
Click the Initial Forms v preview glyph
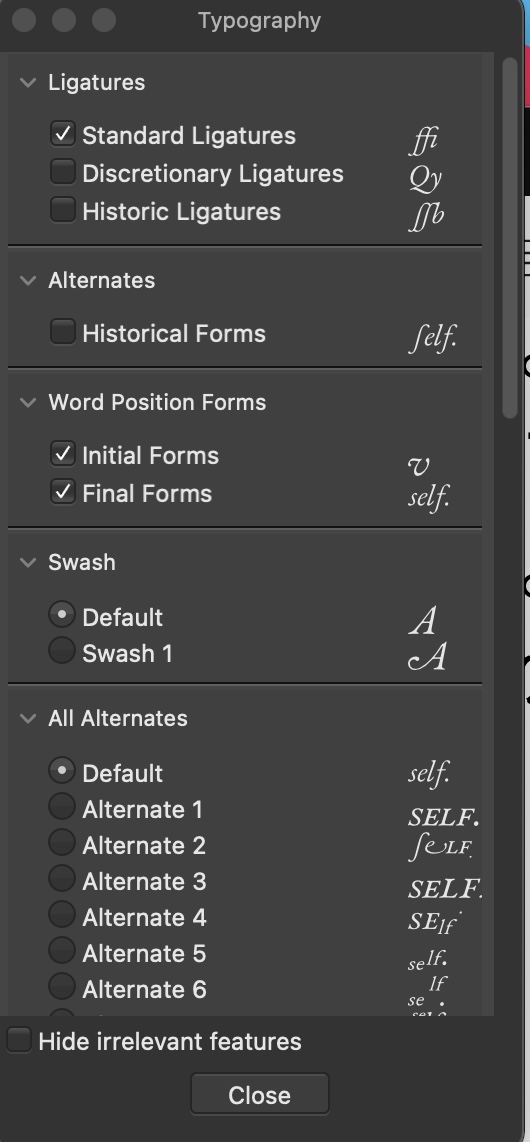coord(419,465)
